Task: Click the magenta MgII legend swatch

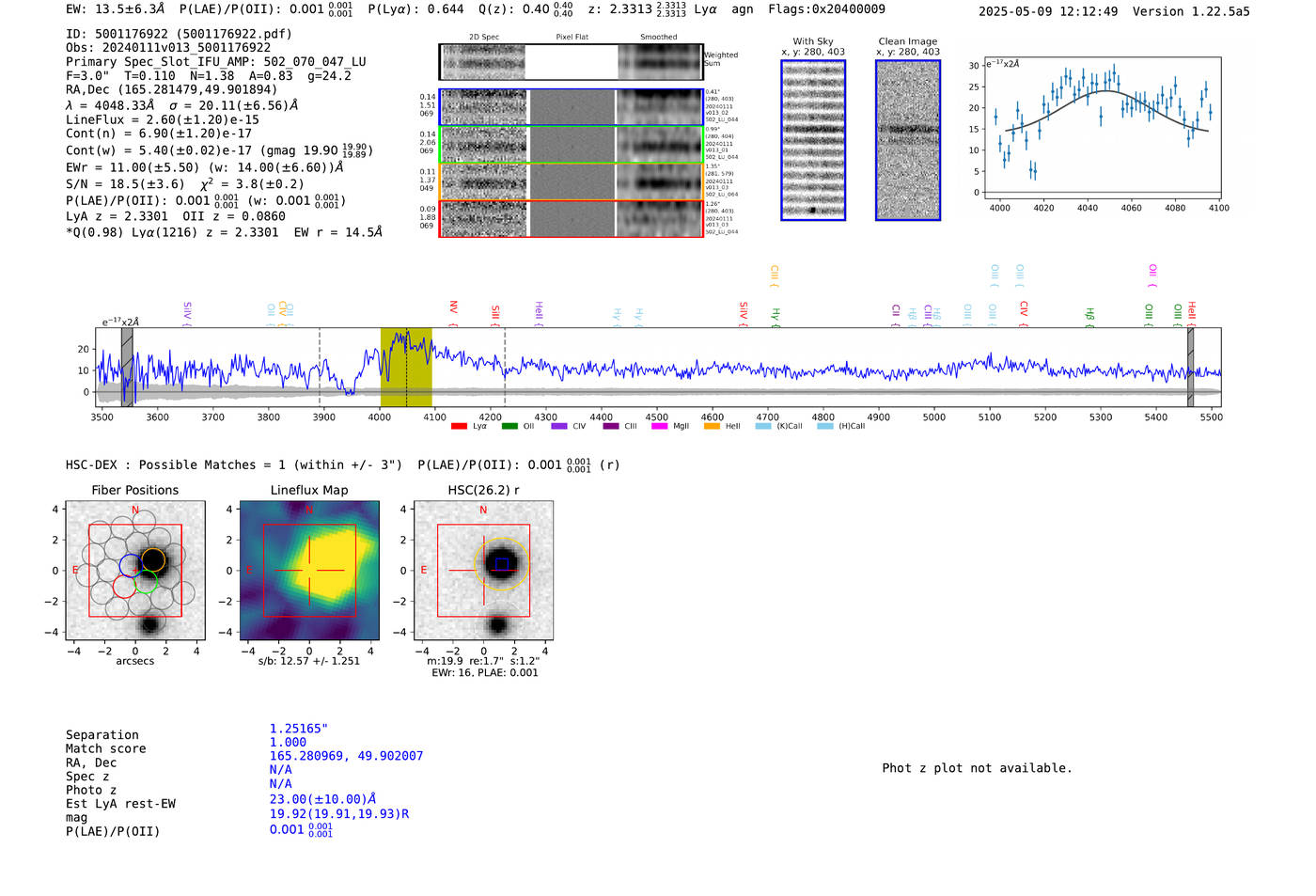Action: click(x=659, y=427)
